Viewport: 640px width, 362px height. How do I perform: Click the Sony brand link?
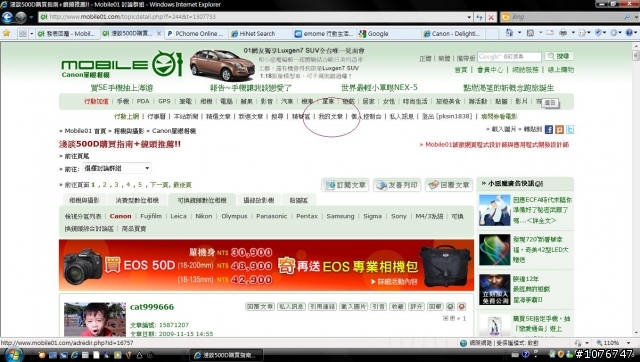398,216
